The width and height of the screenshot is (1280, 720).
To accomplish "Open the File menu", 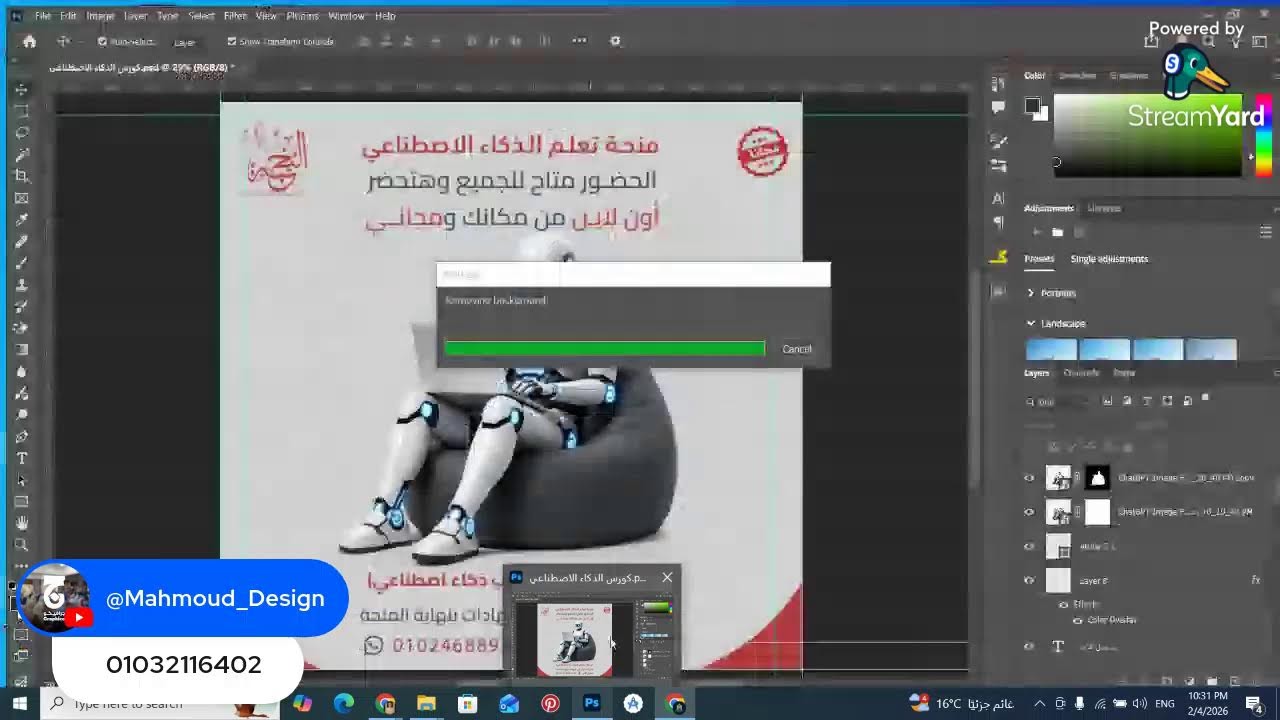I will point(43,16).
